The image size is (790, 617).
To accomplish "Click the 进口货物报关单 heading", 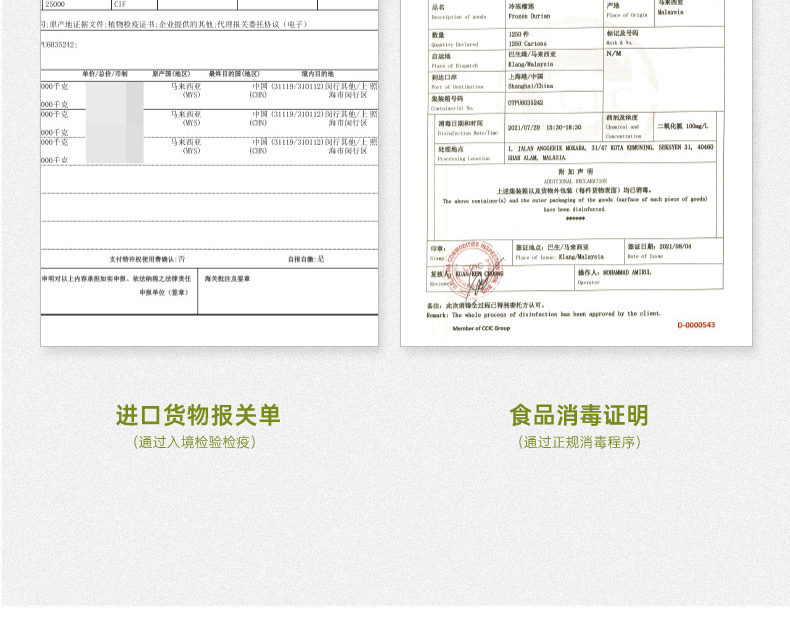I will click(198, 415).
